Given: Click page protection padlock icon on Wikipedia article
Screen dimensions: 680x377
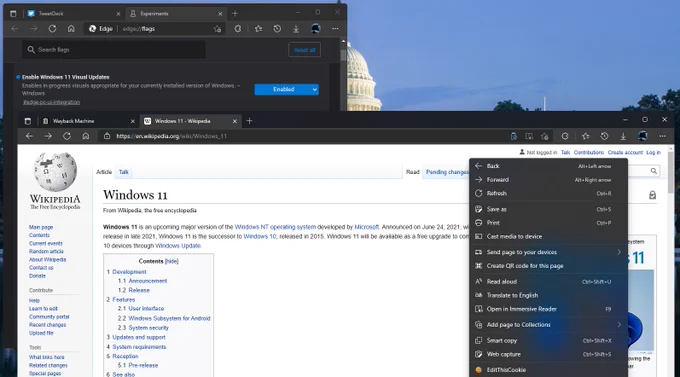Looking at the screenshot, I should pyautogui.click(x=652, y=195).
